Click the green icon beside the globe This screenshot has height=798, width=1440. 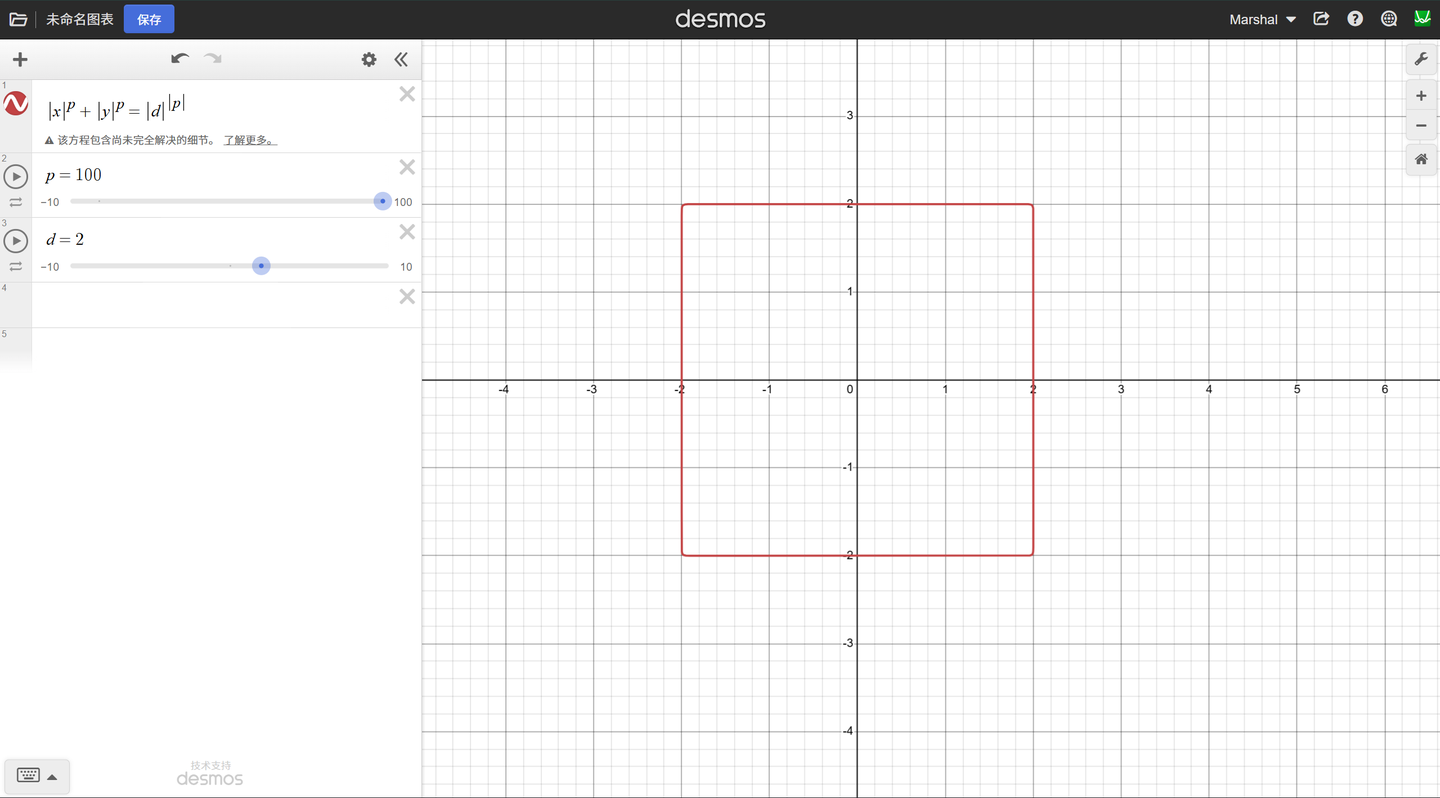tap(1422, 18)
